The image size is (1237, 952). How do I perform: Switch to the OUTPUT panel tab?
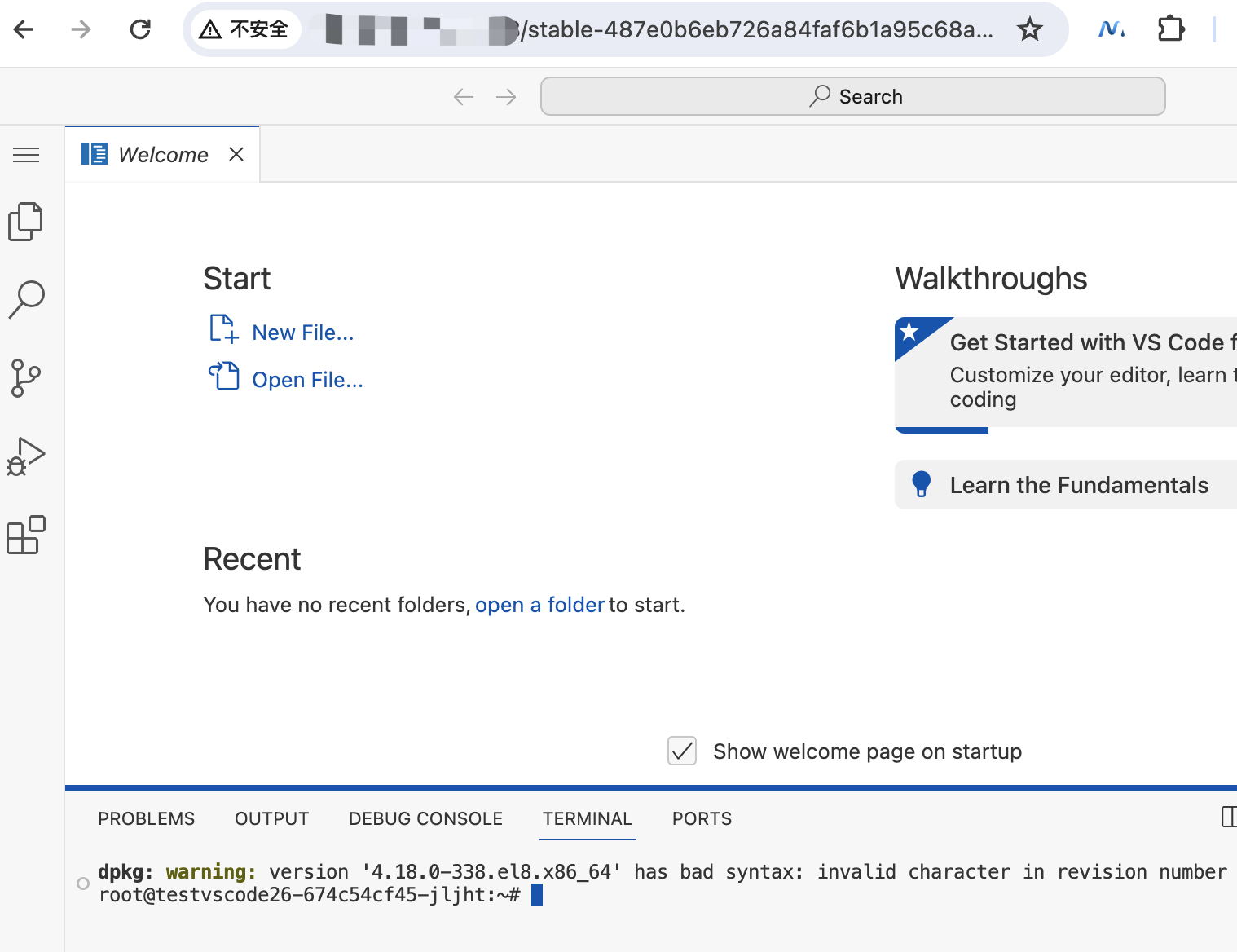tap(271, 818)
